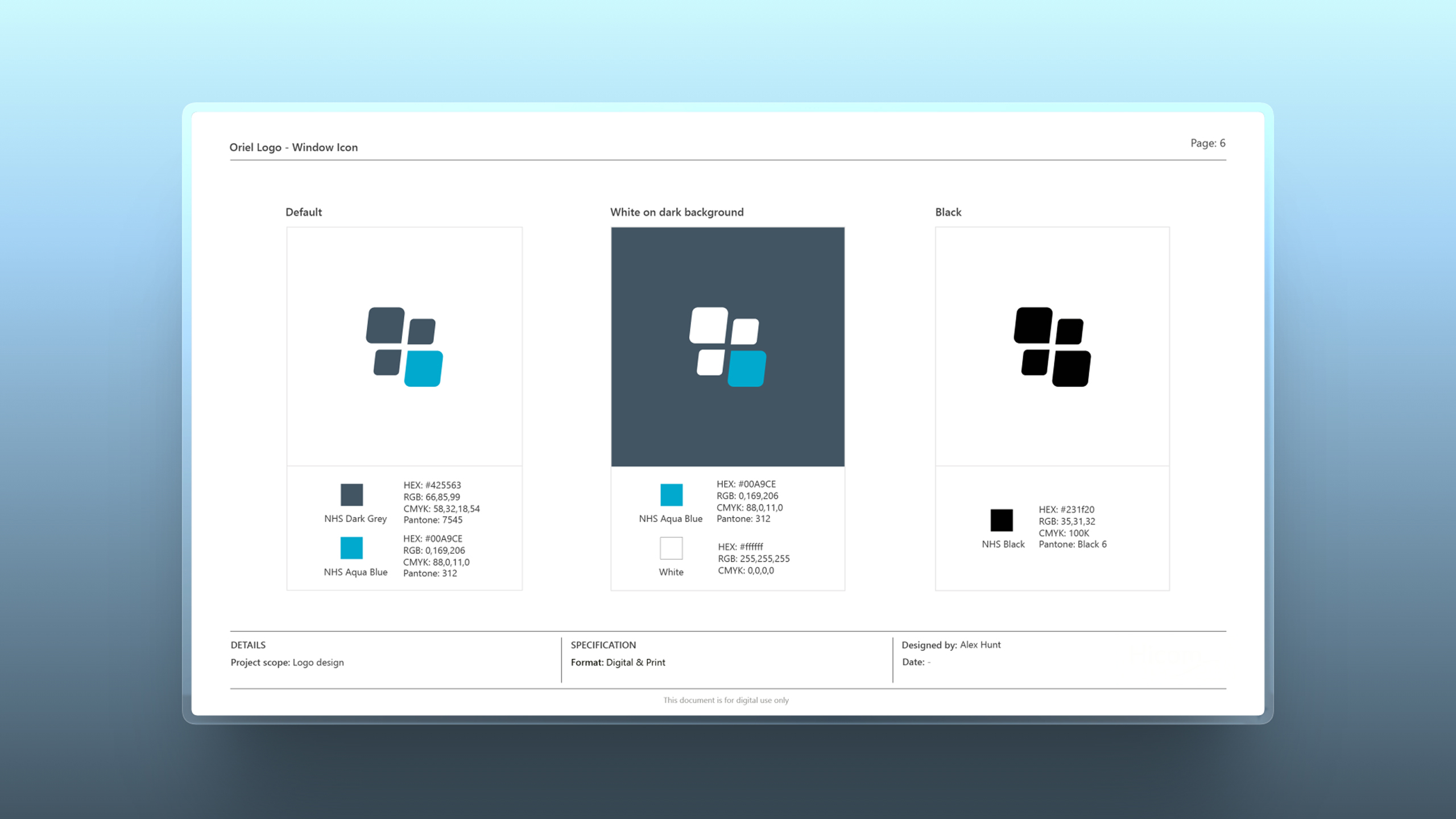The height and width of the screenshot is (819, 1456).
Task: Click 'This document is for digital use only'
Action: coord(726,700)
